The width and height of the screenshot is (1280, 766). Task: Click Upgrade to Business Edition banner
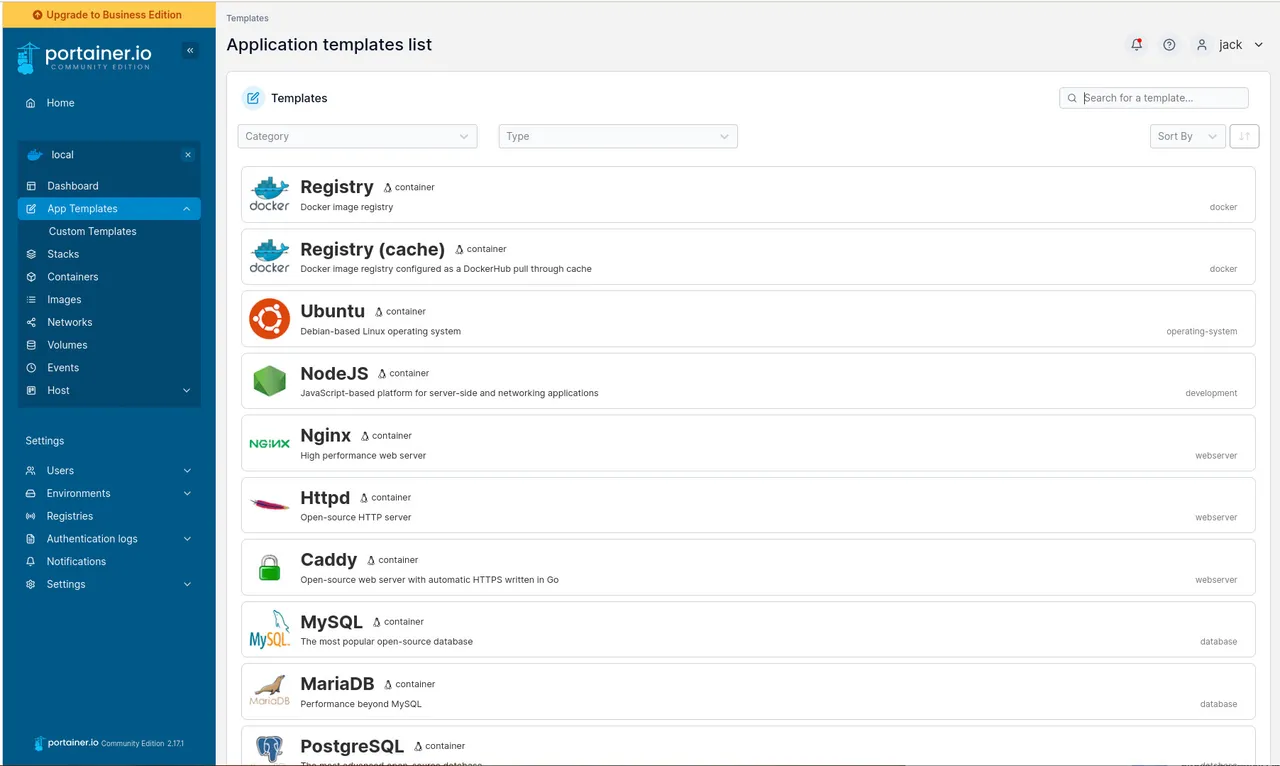point(108,15)
